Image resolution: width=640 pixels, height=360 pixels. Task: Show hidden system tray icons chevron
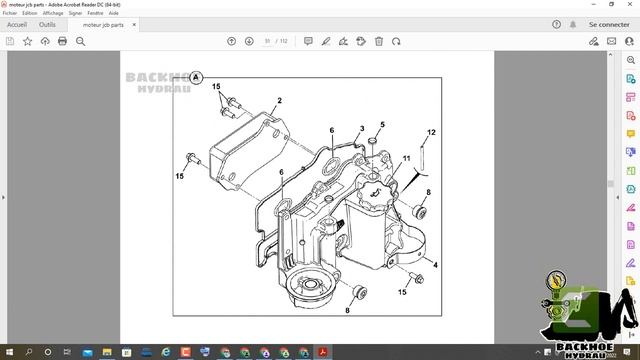[538, 352]
